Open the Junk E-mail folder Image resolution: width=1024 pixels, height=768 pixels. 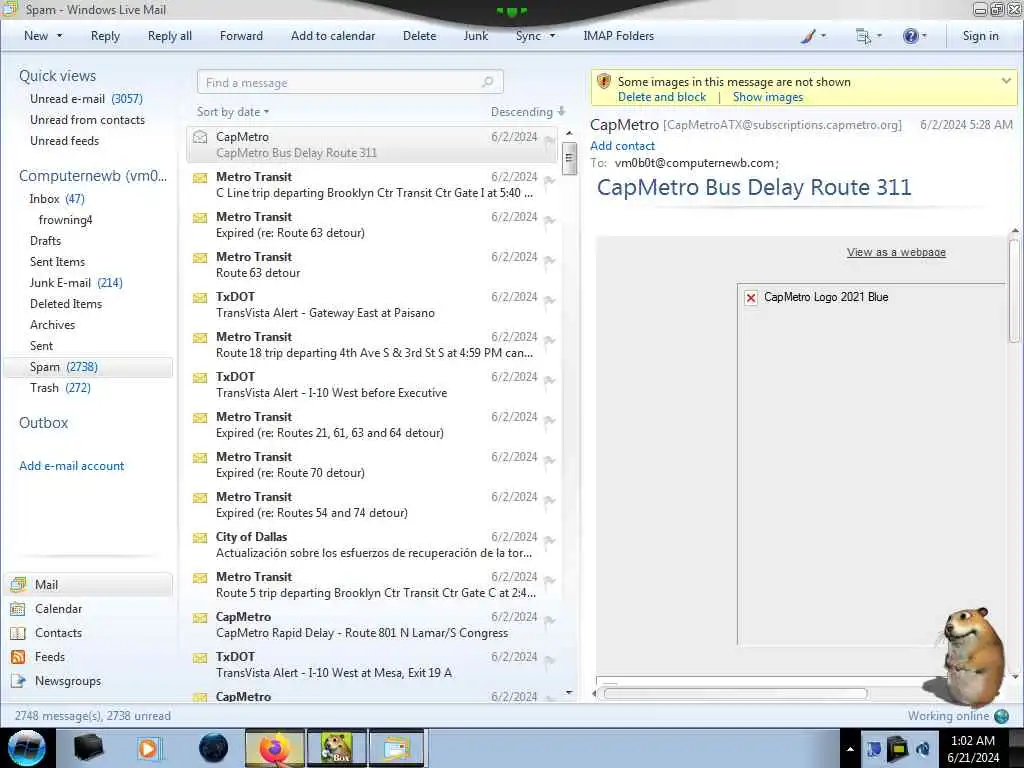76,283
